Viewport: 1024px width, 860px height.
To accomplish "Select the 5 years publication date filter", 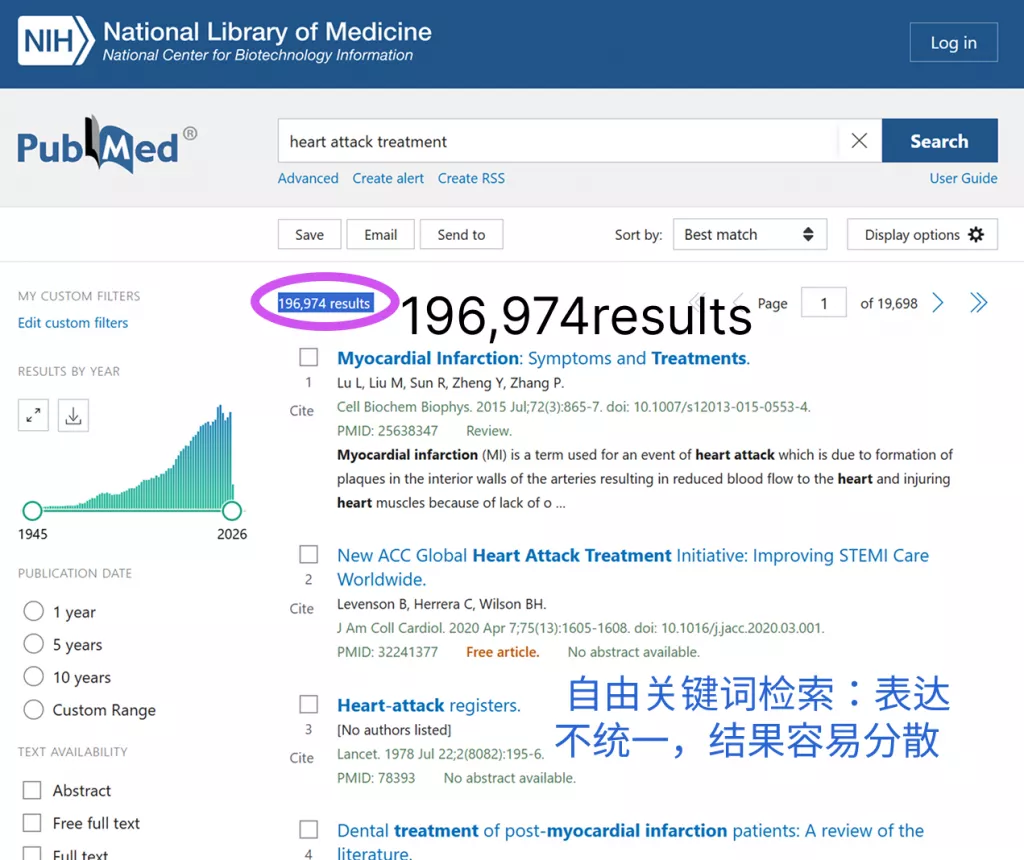I will coord(33,644).
